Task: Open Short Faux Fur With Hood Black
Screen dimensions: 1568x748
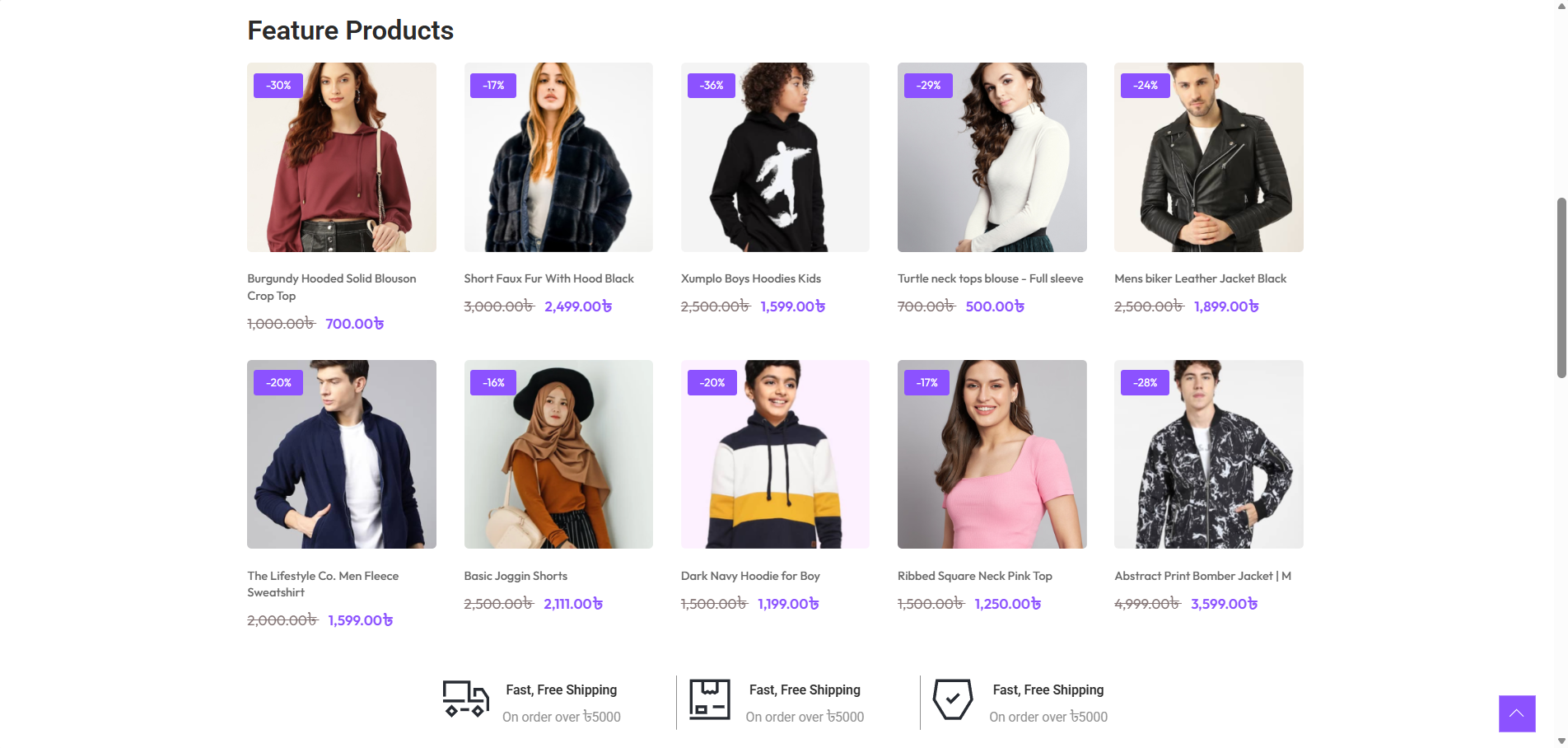Action: (548, 279)
